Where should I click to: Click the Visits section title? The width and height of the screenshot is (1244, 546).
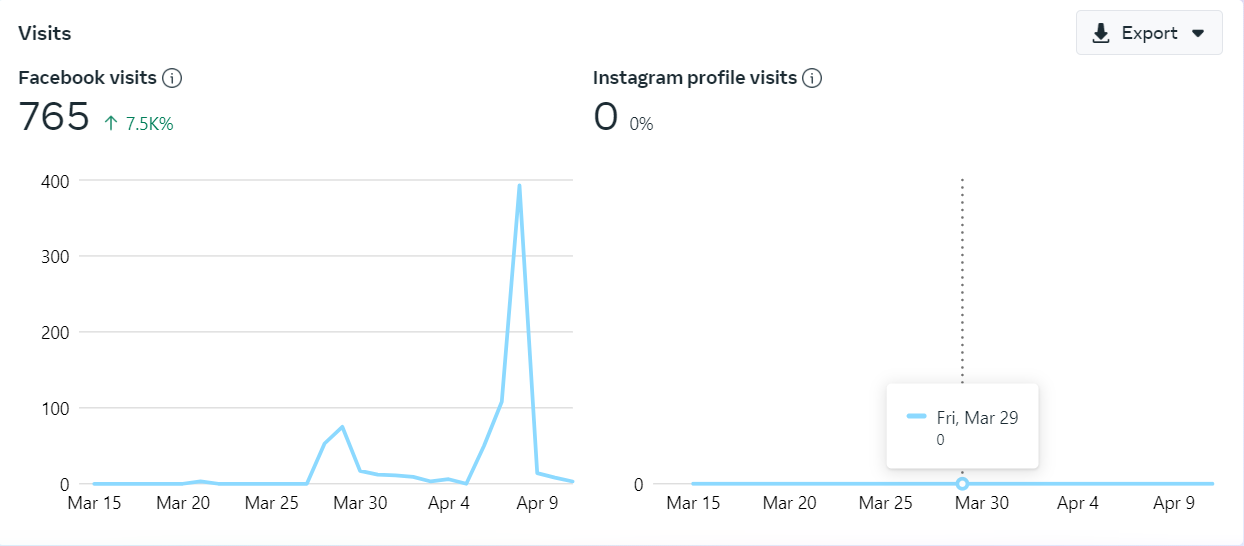coord(45,33)
